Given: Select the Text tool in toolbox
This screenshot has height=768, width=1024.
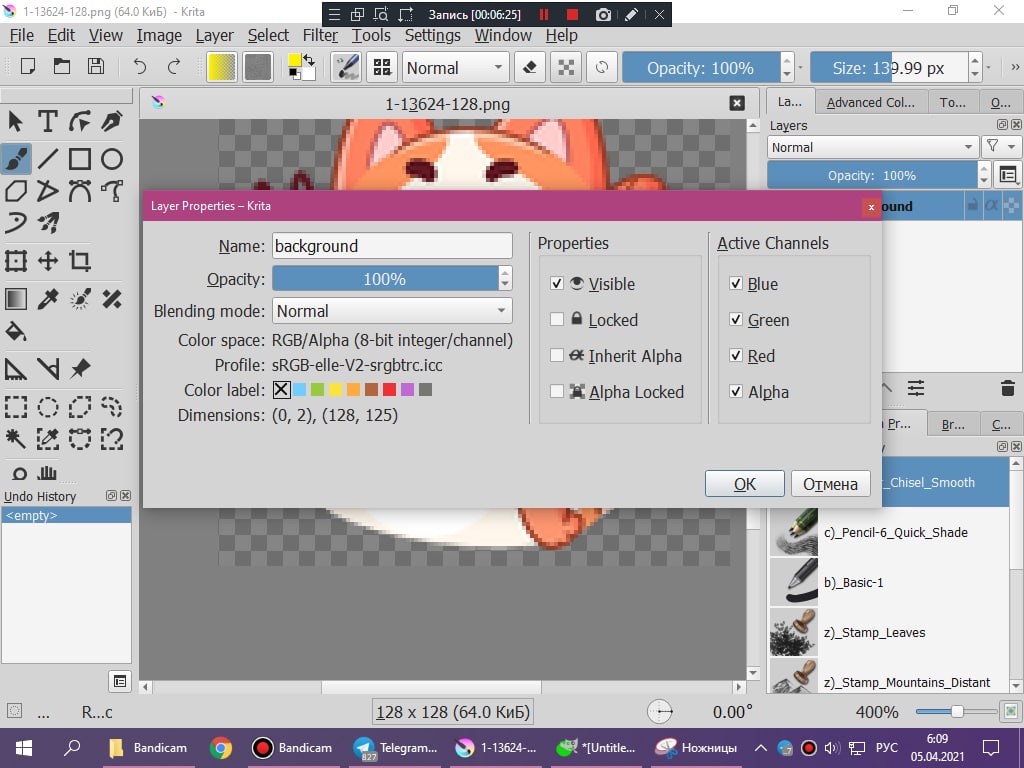Looking at the screenshot, I should pyautogui.click(x=48, y=121).
